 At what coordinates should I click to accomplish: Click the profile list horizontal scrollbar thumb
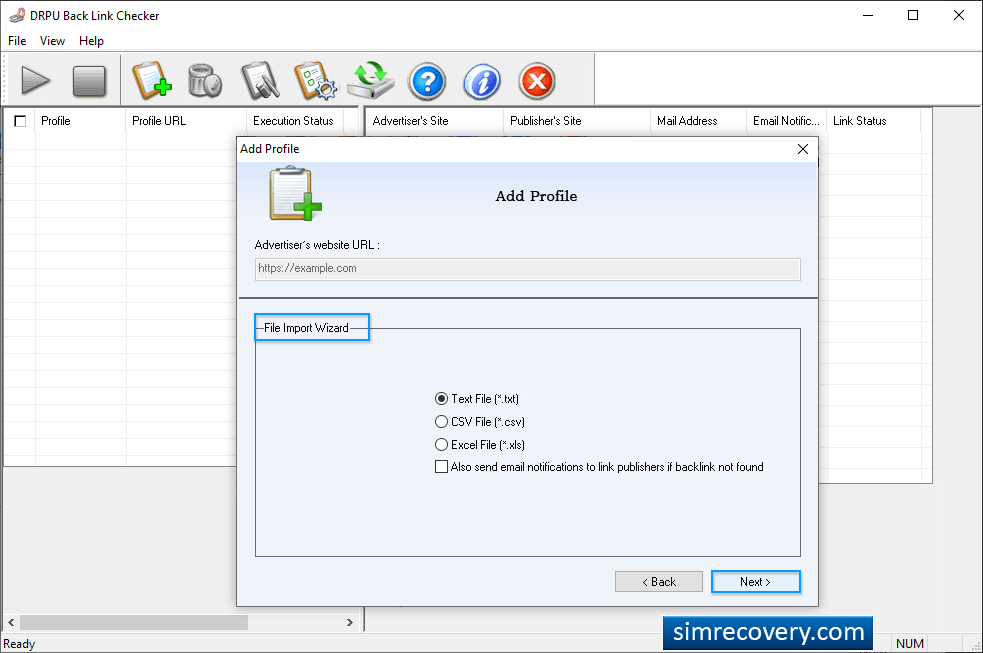pos(134,622)
